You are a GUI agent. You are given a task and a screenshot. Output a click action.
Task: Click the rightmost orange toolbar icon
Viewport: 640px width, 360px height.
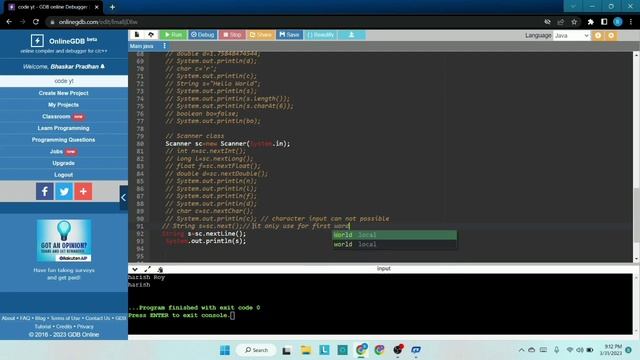coord(611,36)
